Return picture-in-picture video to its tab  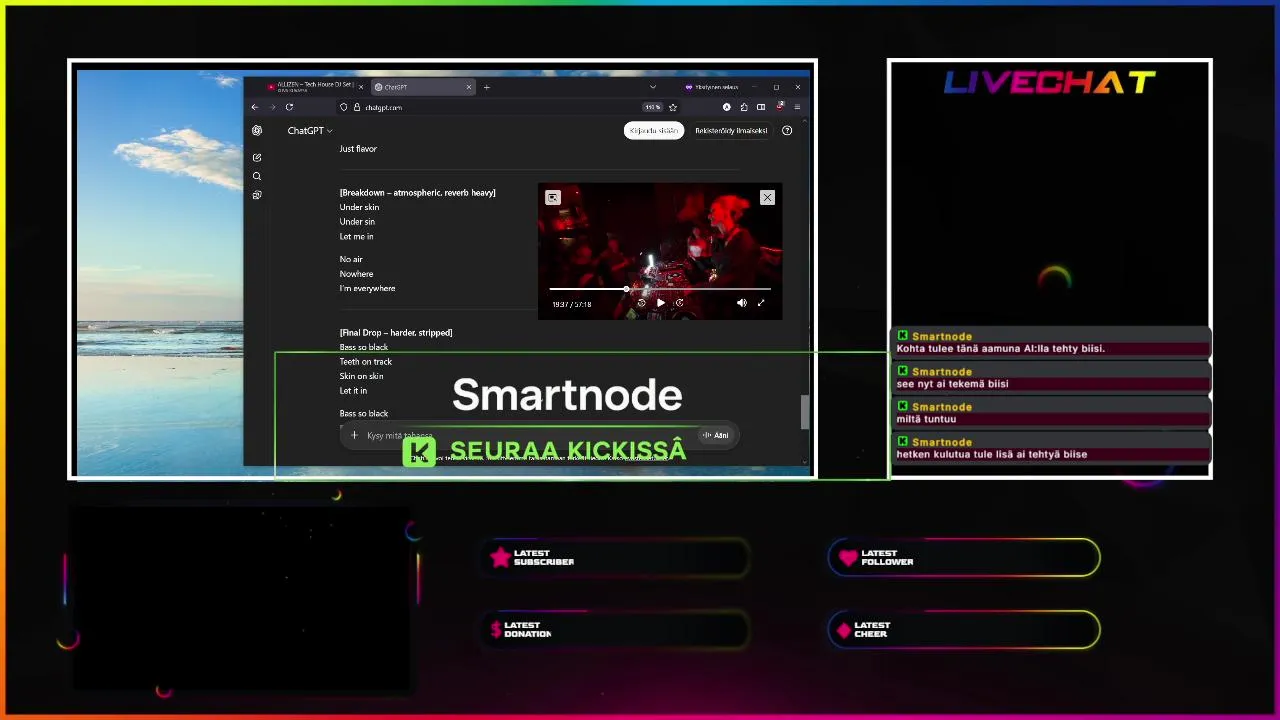click(553, 198)
